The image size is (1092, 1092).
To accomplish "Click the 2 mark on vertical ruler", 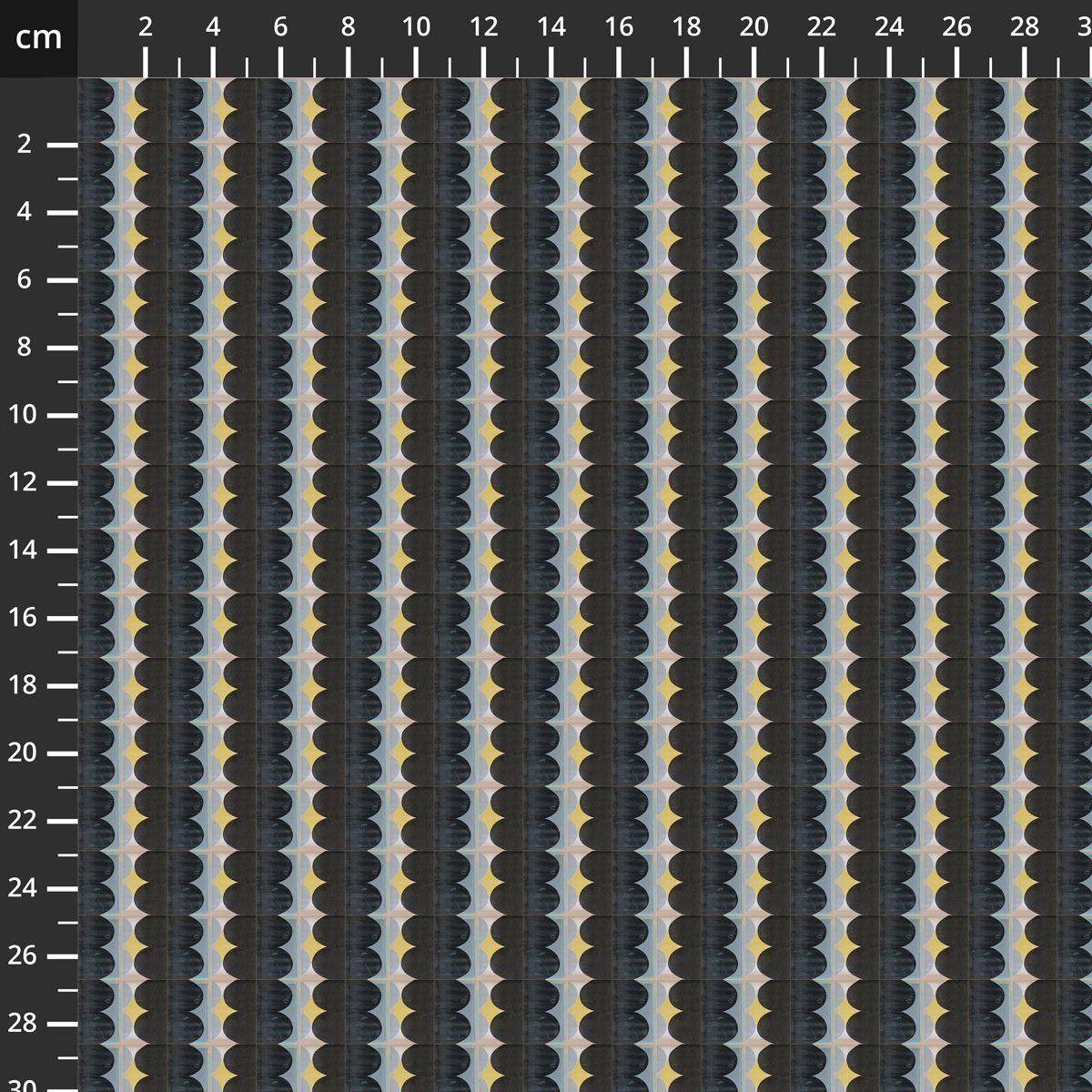I will (25, 145).
